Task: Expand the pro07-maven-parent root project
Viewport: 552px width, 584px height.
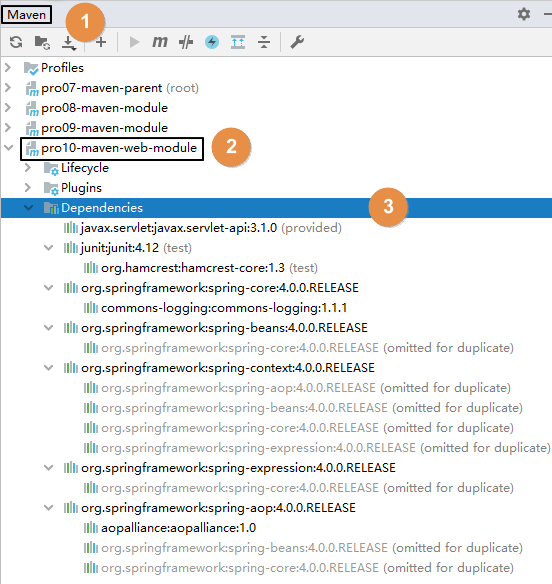Action: [8, 88]
